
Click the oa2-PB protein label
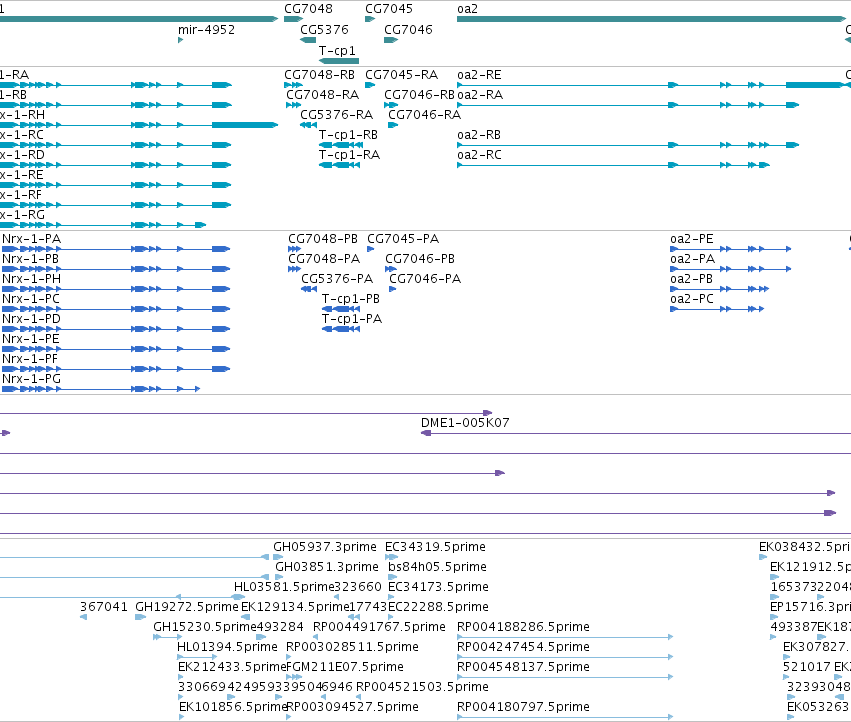click(x=691, y=280)
